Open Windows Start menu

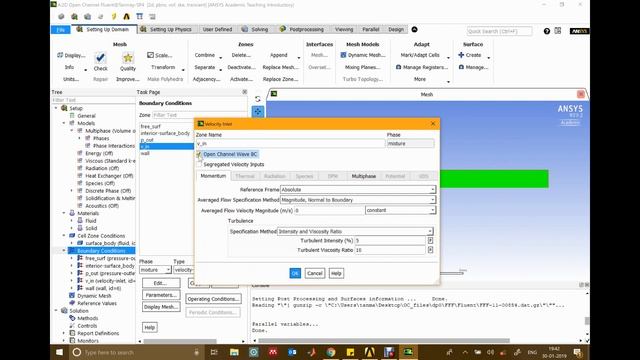[x=60, y=352]
